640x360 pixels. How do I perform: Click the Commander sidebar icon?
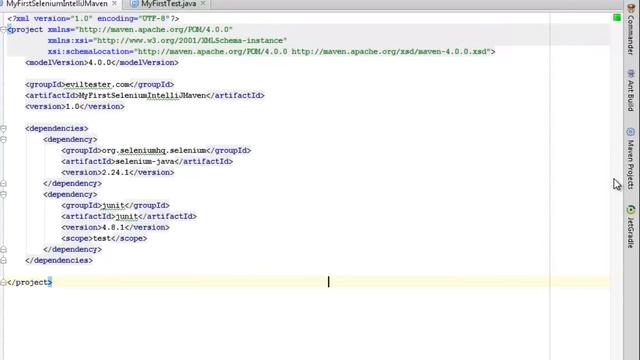coord(631,9)
